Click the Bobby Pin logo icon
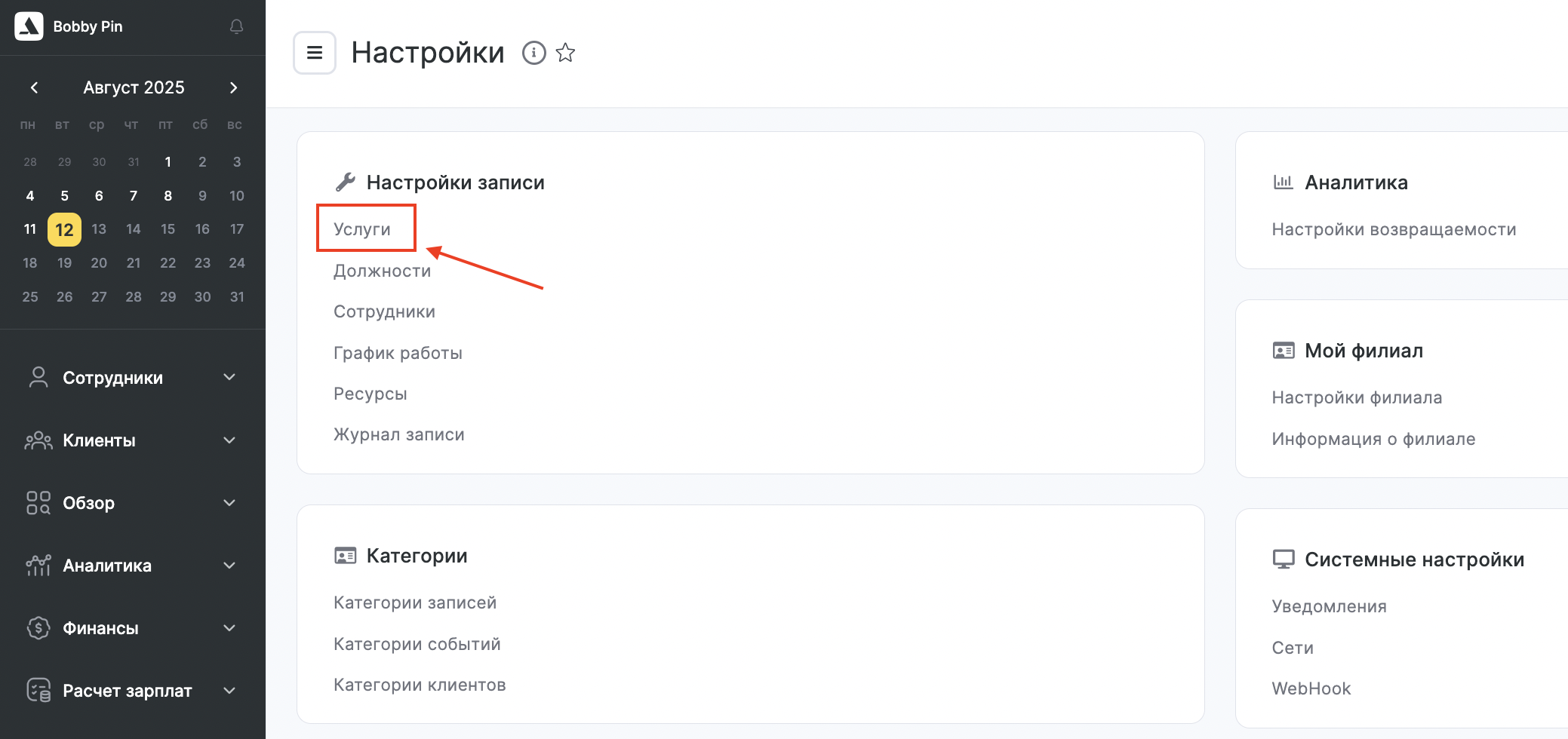The width and height of the screenshot is (1568, 739). pyautogui.click(x=29, y=26)
